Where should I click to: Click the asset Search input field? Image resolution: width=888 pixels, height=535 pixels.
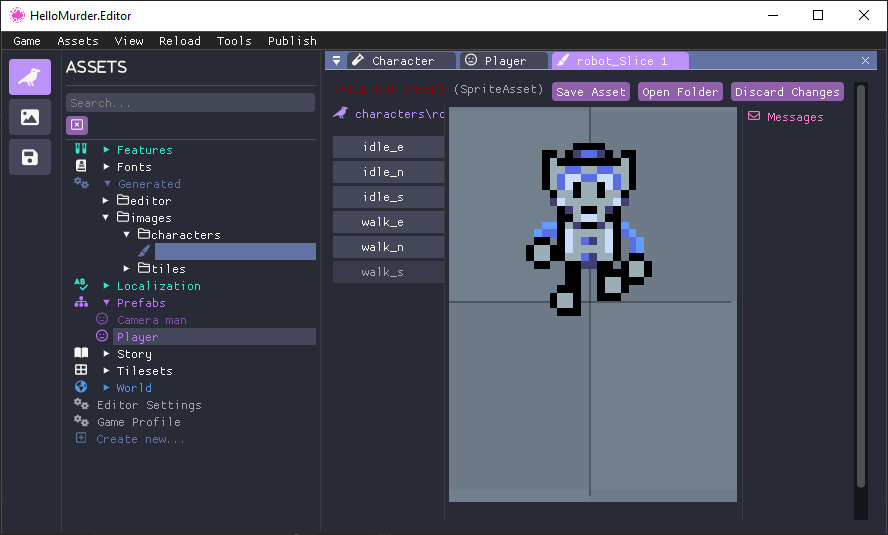tap(190, 103)
